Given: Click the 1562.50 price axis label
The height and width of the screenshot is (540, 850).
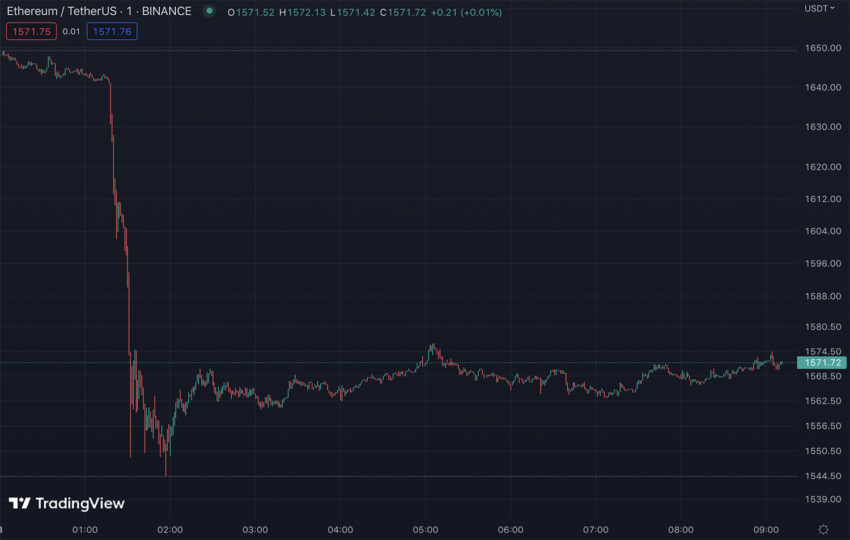Looking at the screenshot, I should pos(823,401).
